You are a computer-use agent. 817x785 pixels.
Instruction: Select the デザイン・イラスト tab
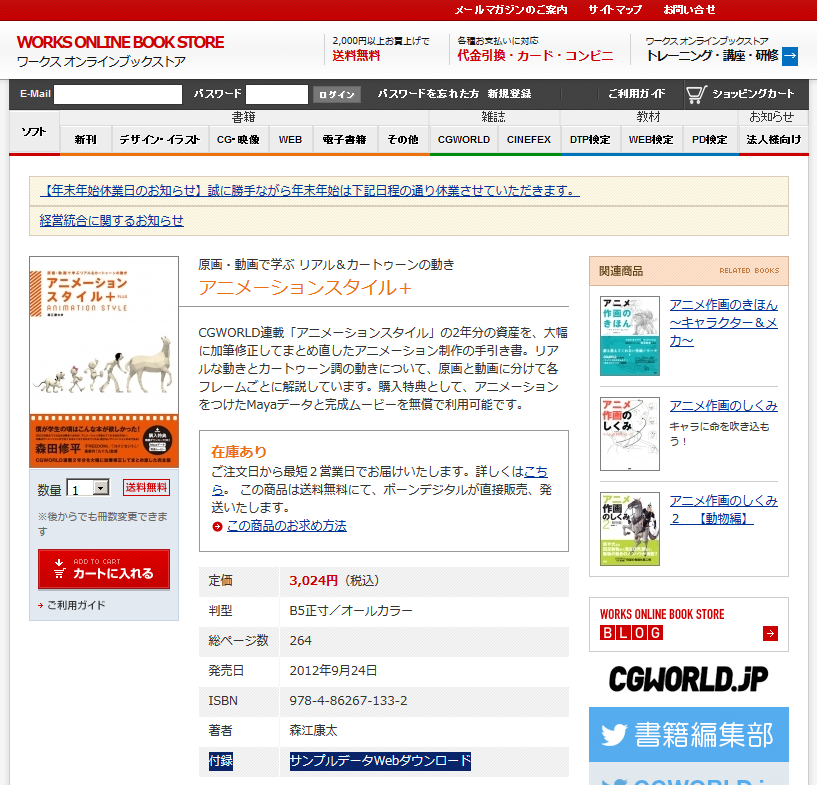tap(160, 140)
